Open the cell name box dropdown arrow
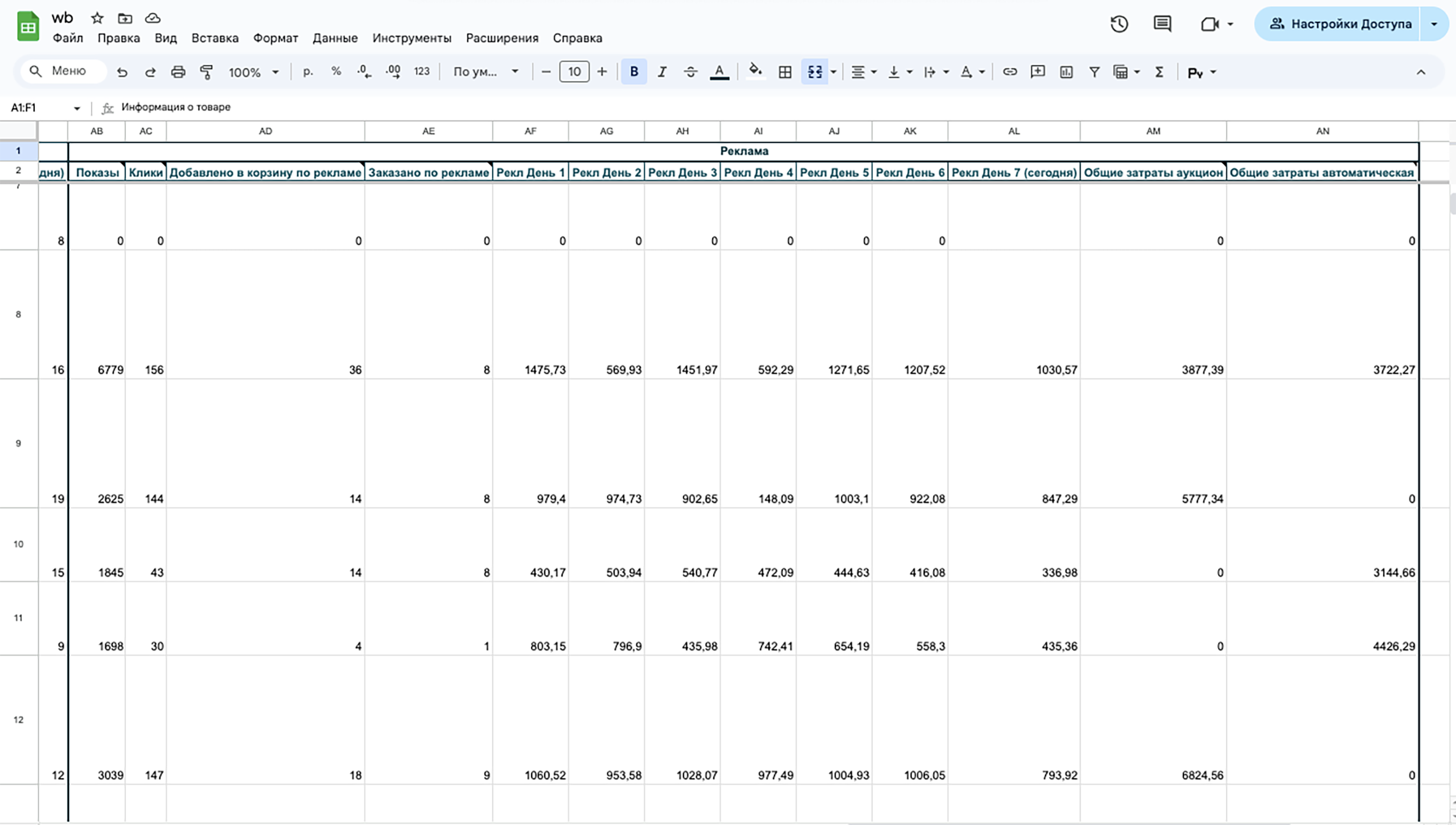1456x825 pixels. coord(76,108)
